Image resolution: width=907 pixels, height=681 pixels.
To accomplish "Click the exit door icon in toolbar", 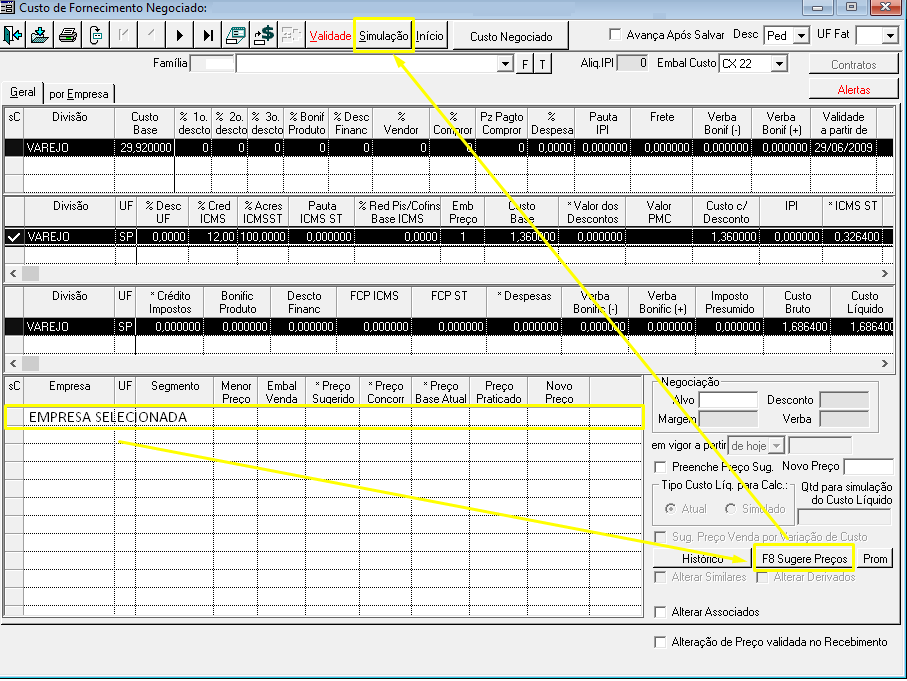I will point(13,35).
